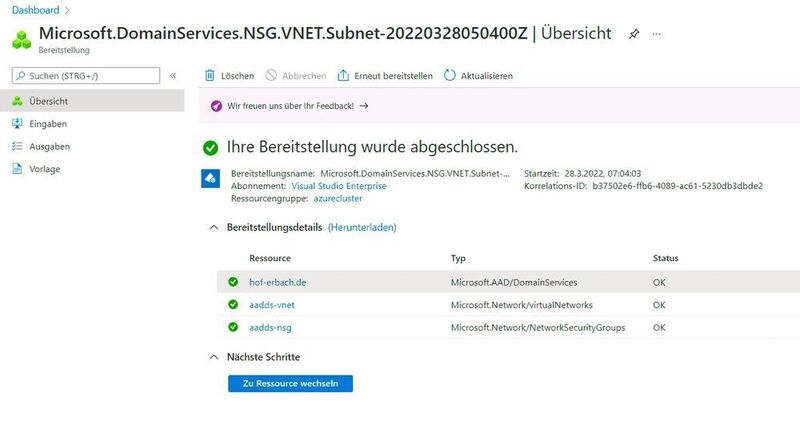Click Zu Ressource wechseln button
The height and width of the screenshot is (422, 800).
coord(290,384)
